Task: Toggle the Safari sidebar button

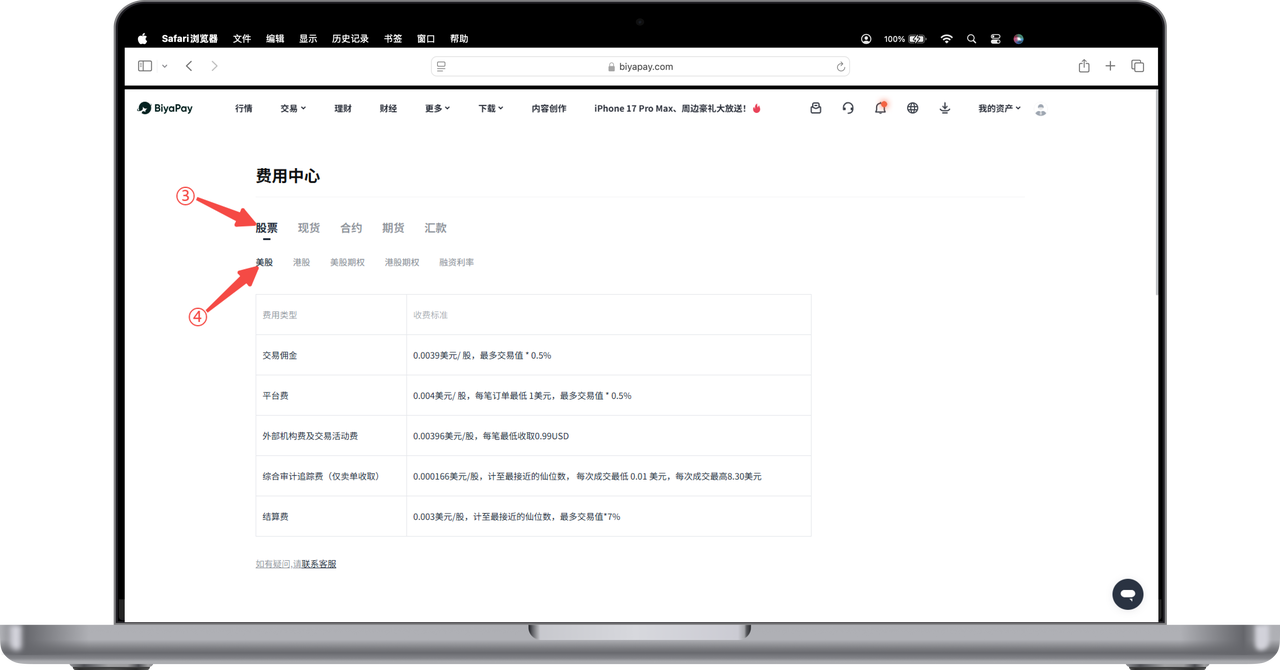Action: 145,66
